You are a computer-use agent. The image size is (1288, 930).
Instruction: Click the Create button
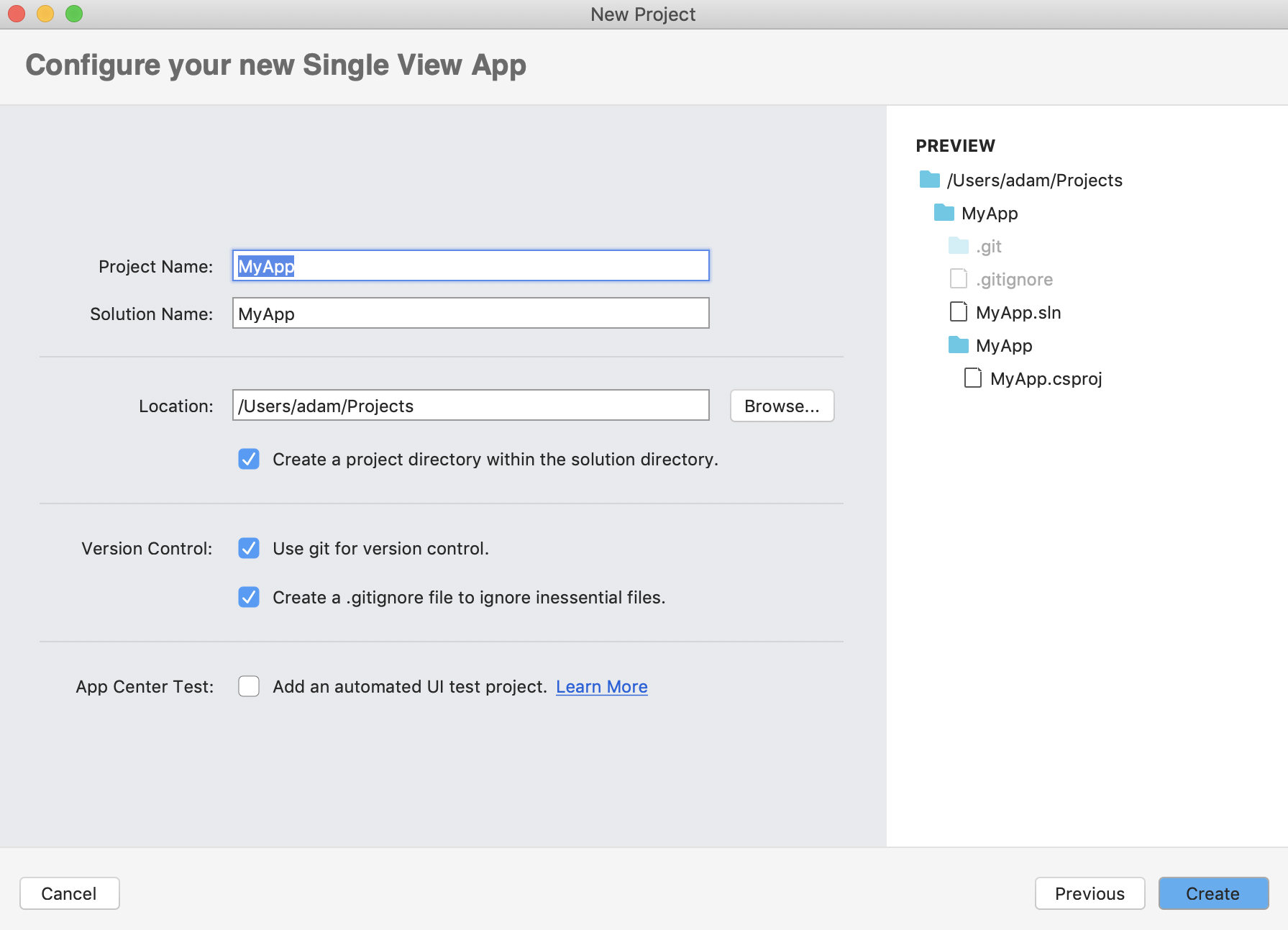pyautogui.click(x=1213, y=893)
